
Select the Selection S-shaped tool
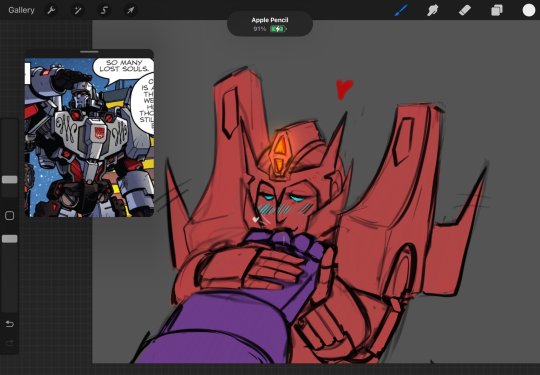[x=104, y=10]
